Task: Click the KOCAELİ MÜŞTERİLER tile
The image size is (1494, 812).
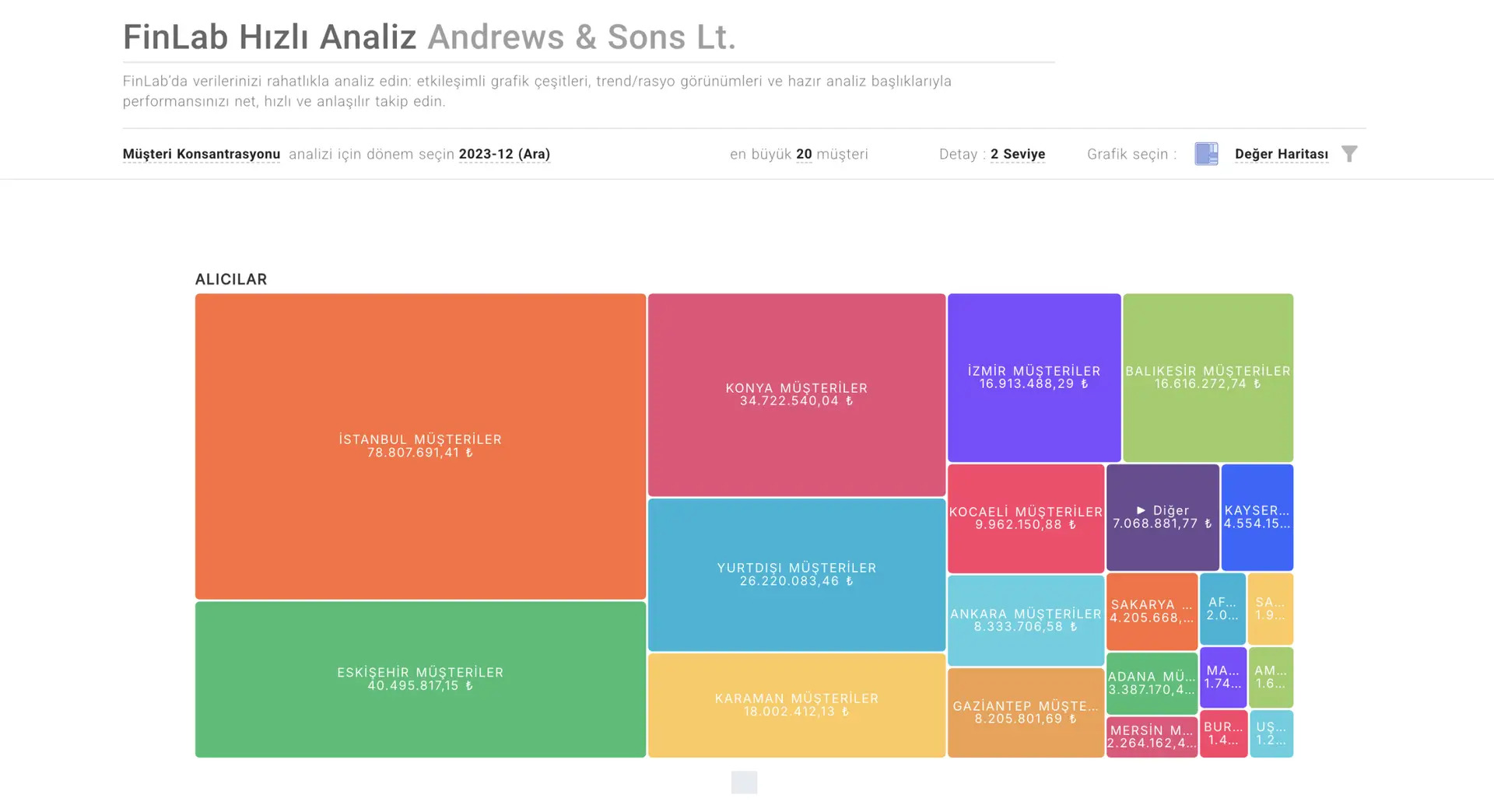Action: (x=1026, y=518)
